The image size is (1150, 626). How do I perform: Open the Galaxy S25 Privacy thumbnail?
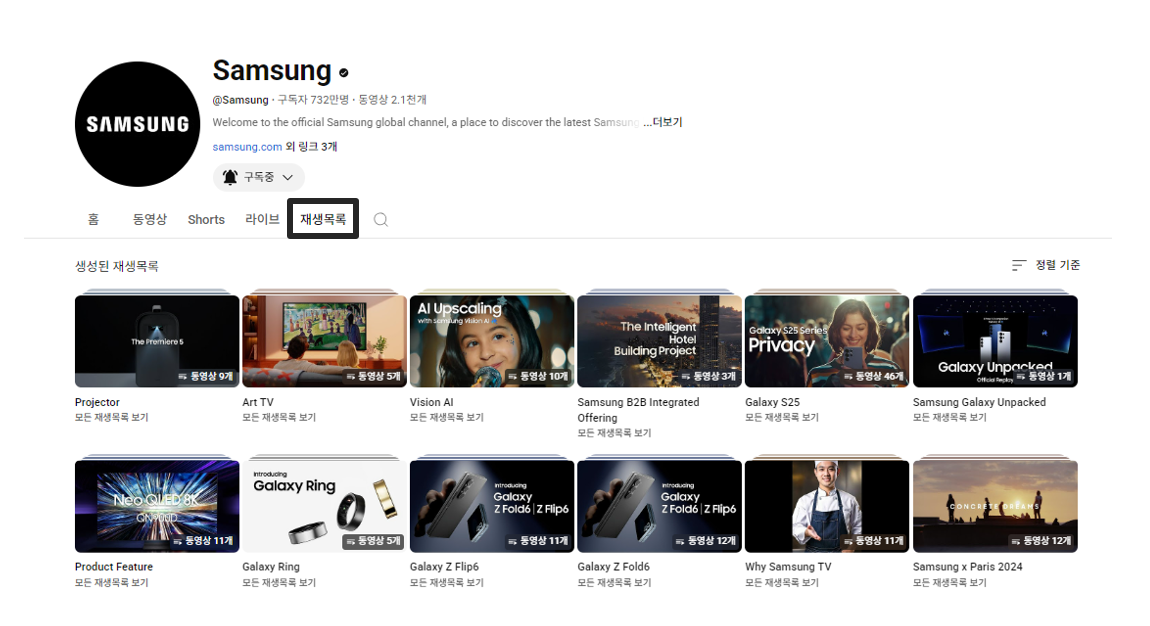[827, 341]
